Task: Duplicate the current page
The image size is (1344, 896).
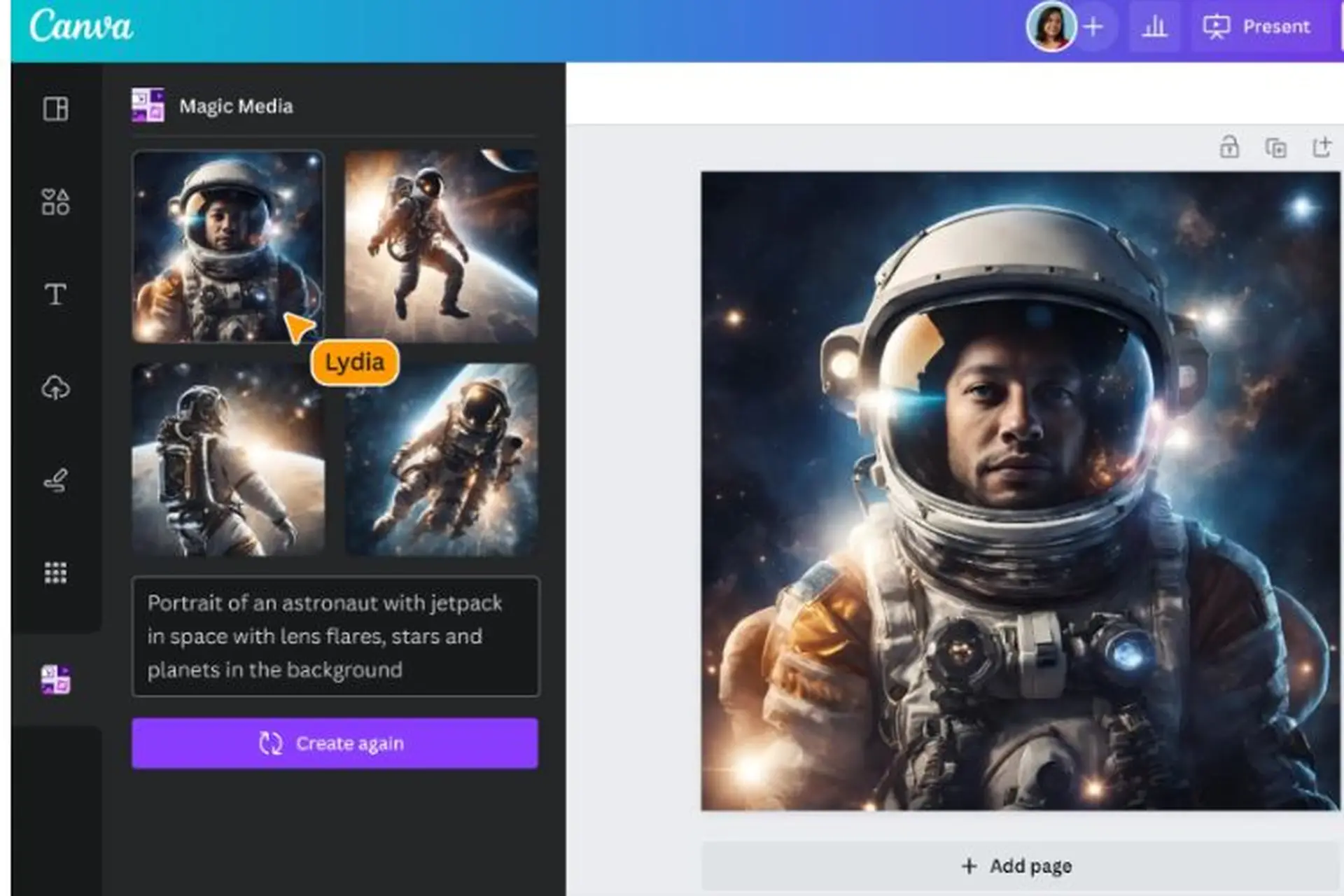Action: tap(1277, 148)
